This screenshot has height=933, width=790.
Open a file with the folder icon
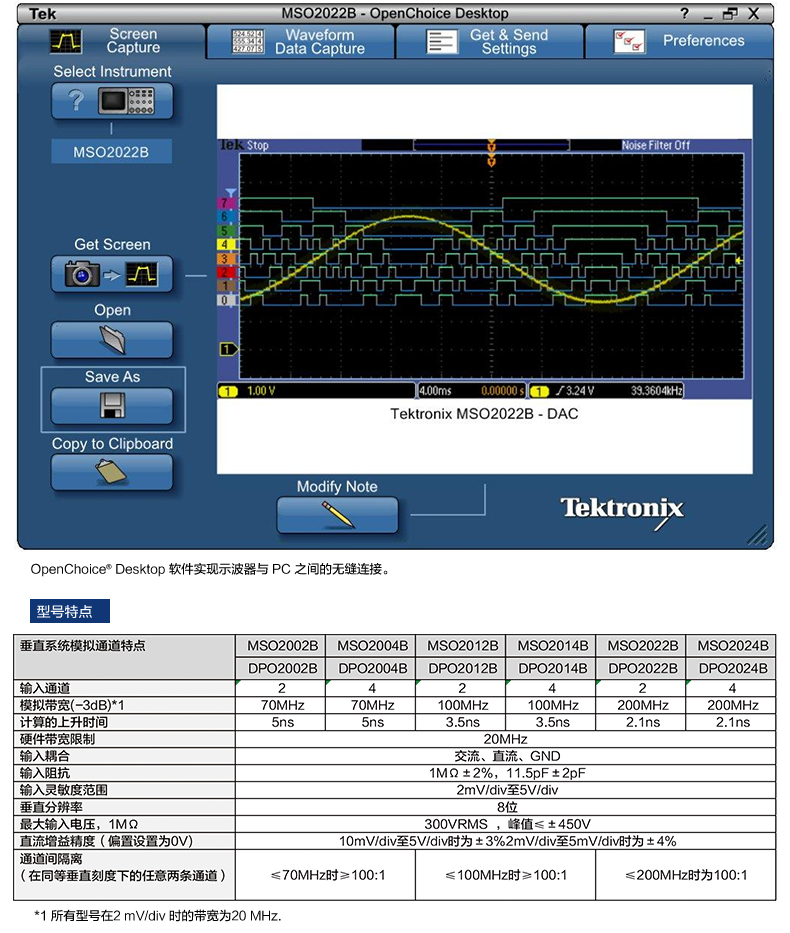[x=112, y=340]
